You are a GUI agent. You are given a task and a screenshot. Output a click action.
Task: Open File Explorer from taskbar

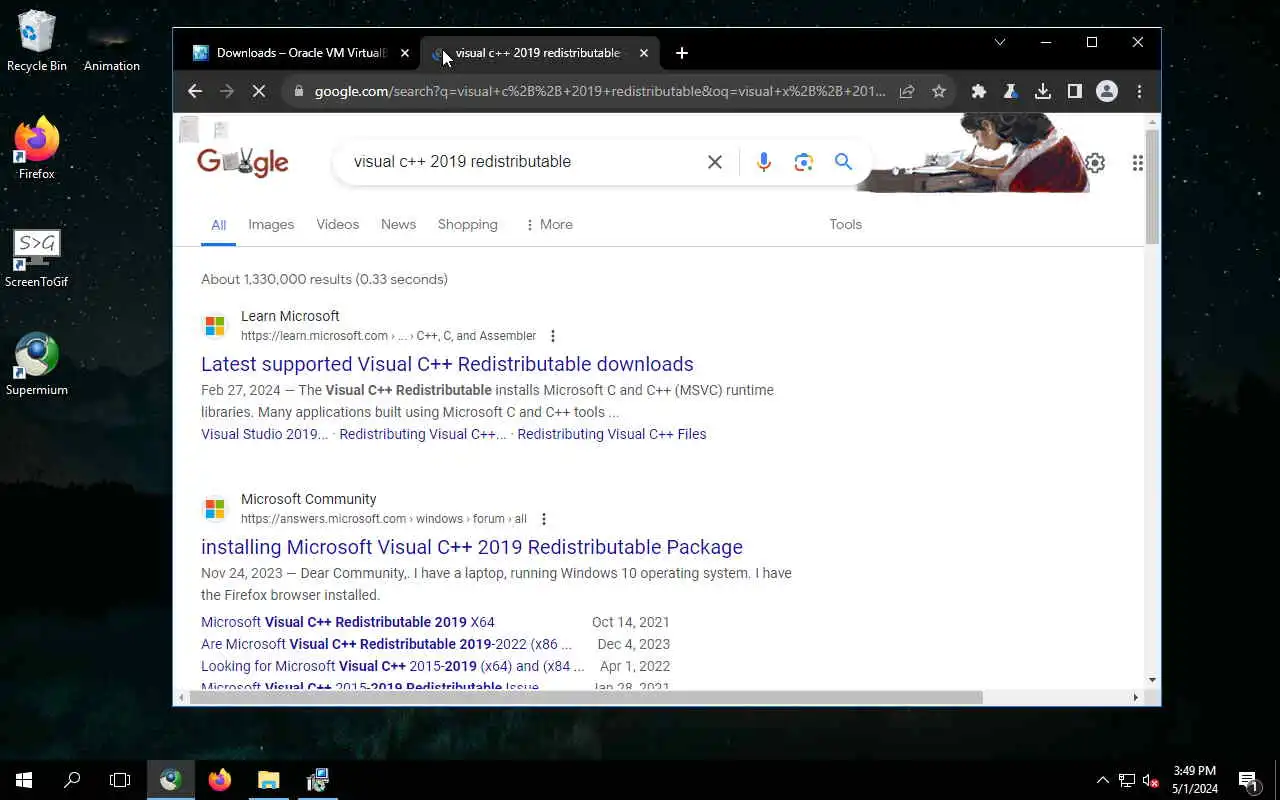pos(268,780)
